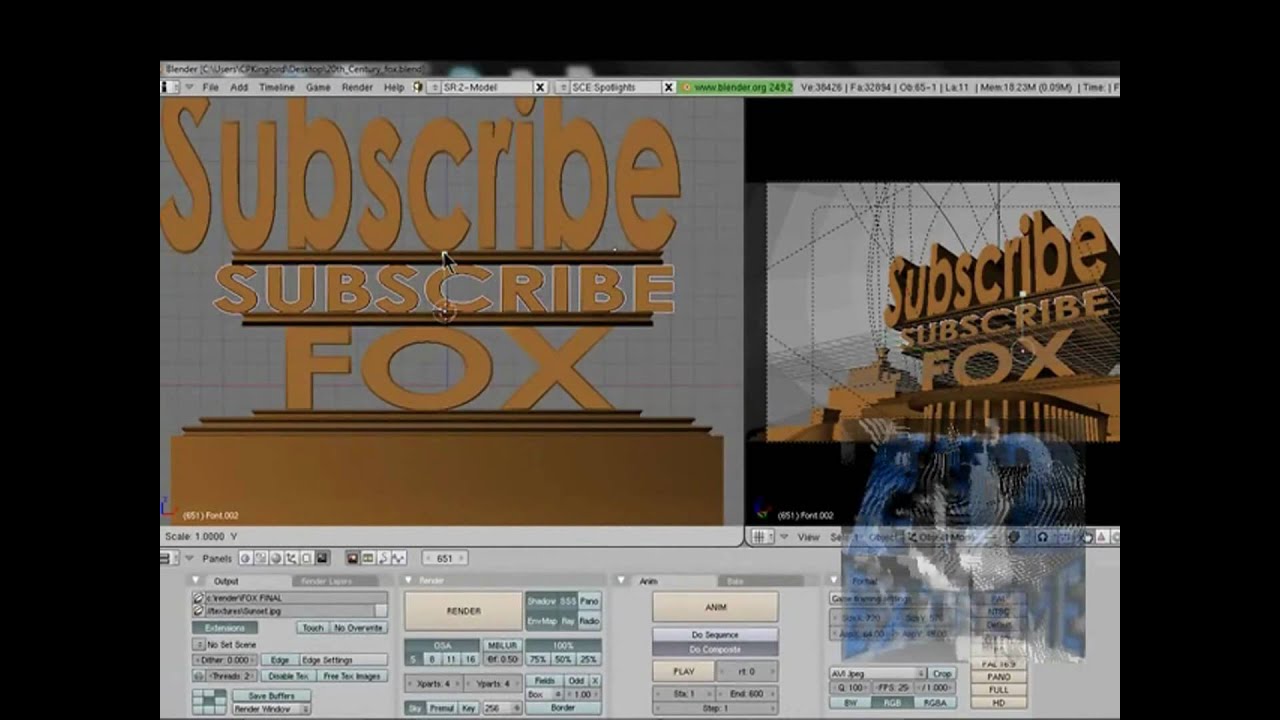1280x720 pixels.
Task: Enable the Radio radiosity option
Action: click(589, 621)
